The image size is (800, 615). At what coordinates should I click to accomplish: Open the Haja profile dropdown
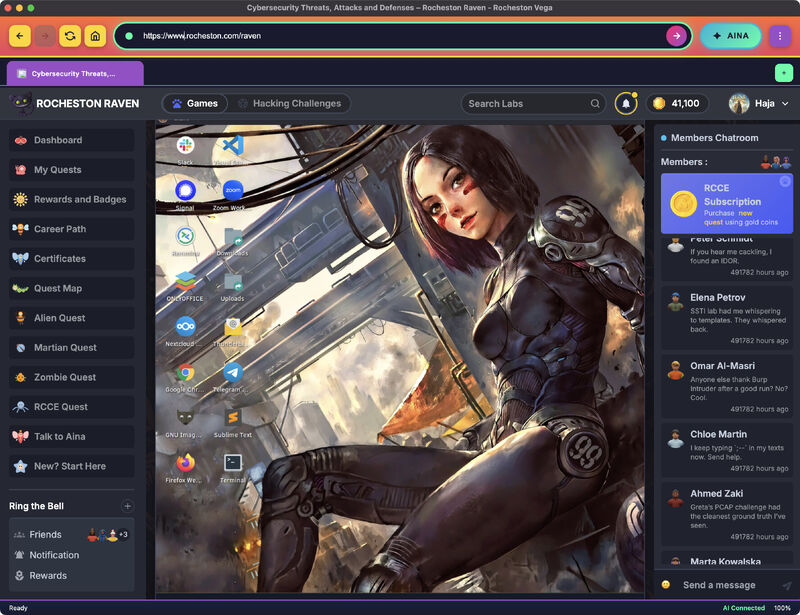pyautogui.click(x=759, y=103)
